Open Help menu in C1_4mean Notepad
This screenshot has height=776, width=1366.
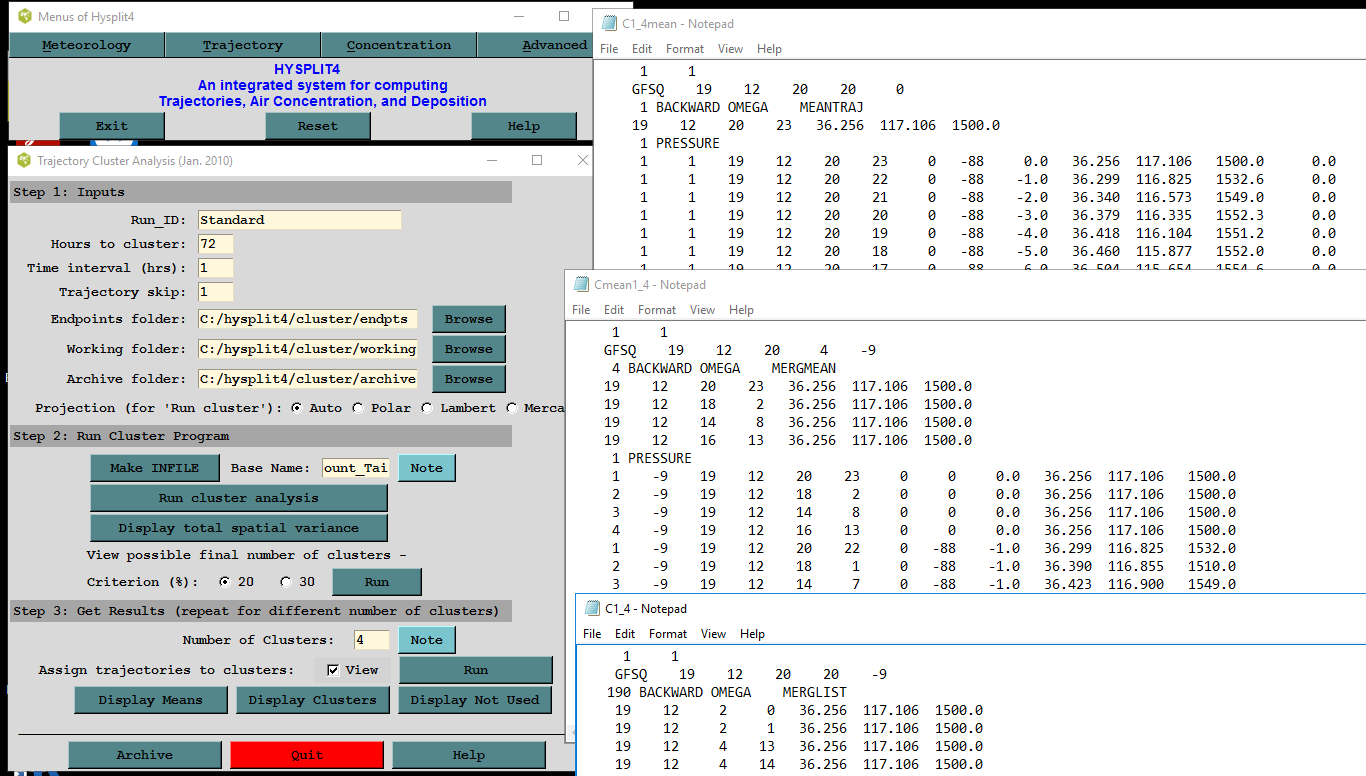pyautogui.click(x=769, y=49)
